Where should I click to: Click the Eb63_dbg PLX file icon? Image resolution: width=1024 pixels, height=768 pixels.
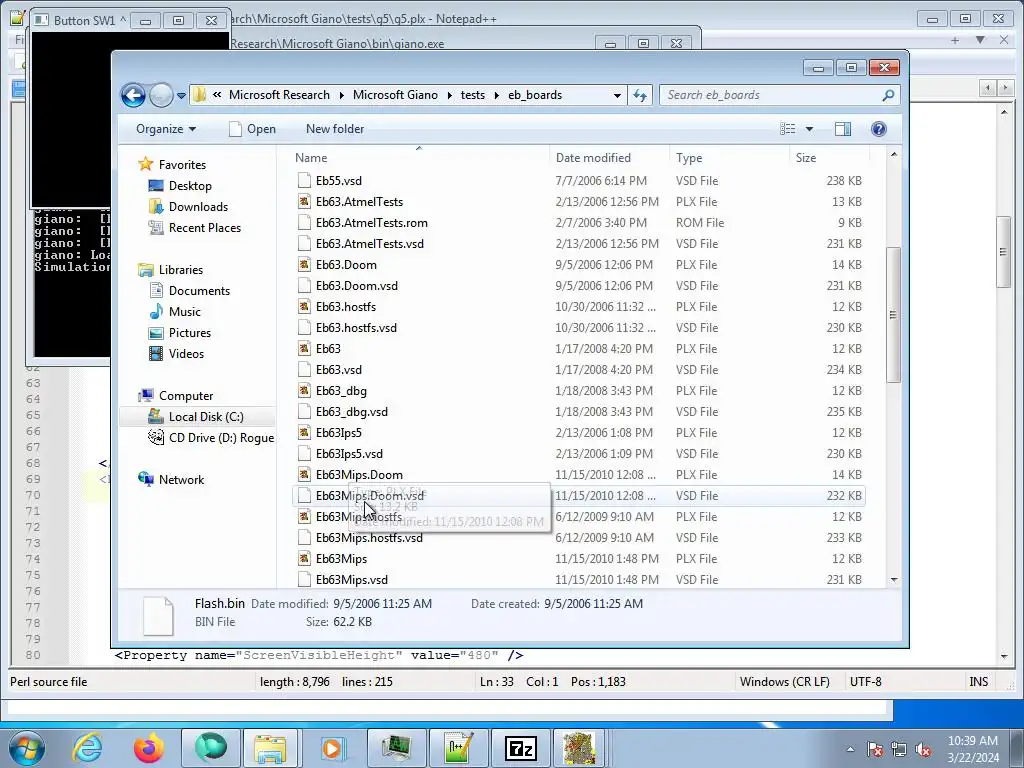[304, 391]
